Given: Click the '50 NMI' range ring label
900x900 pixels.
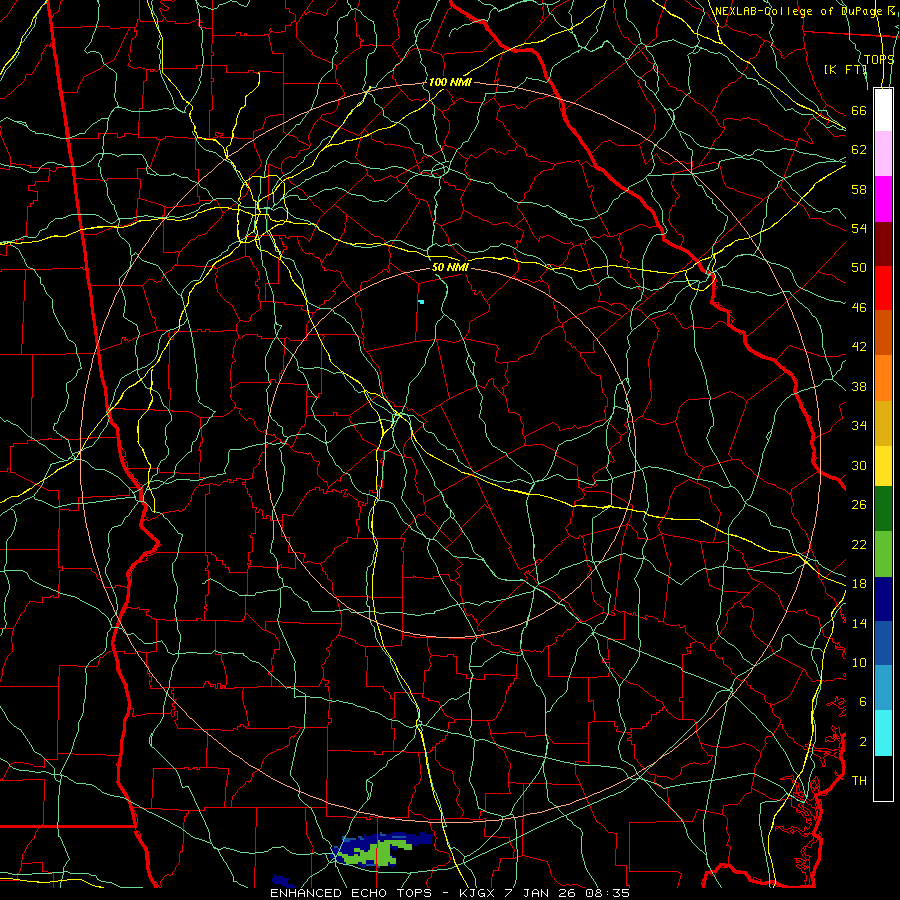Looking at the screenshot, I should (450, 267).
